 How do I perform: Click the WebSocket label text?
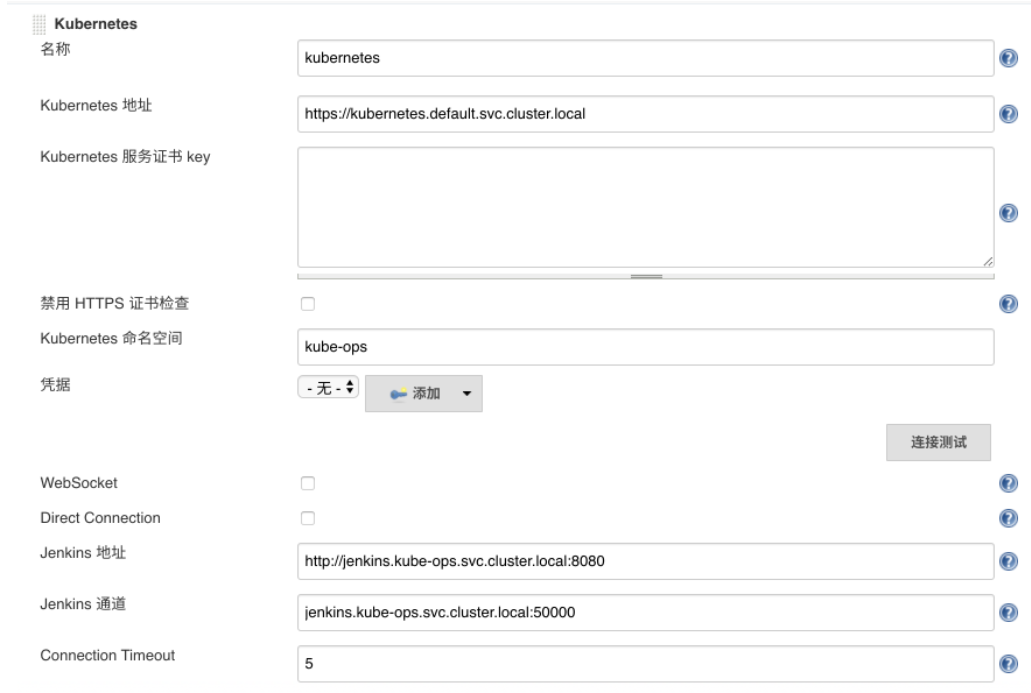point(79,483)
